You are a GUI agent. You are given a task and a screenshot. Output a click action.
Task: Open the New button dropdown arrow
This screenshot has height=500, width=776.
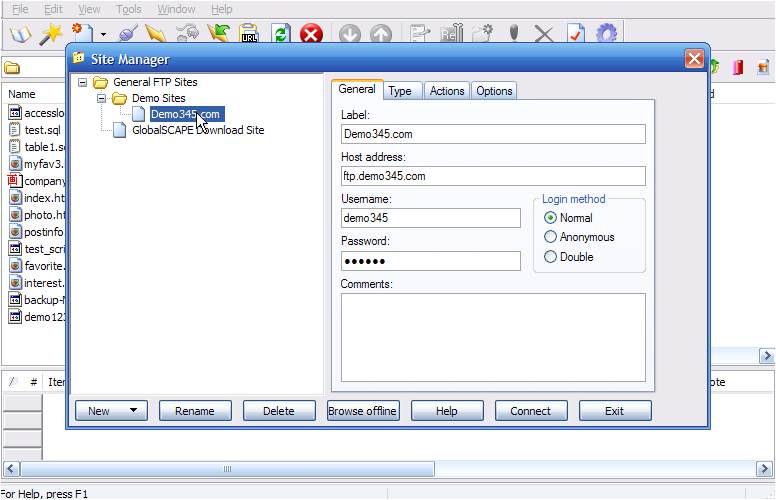click(133, 410)
